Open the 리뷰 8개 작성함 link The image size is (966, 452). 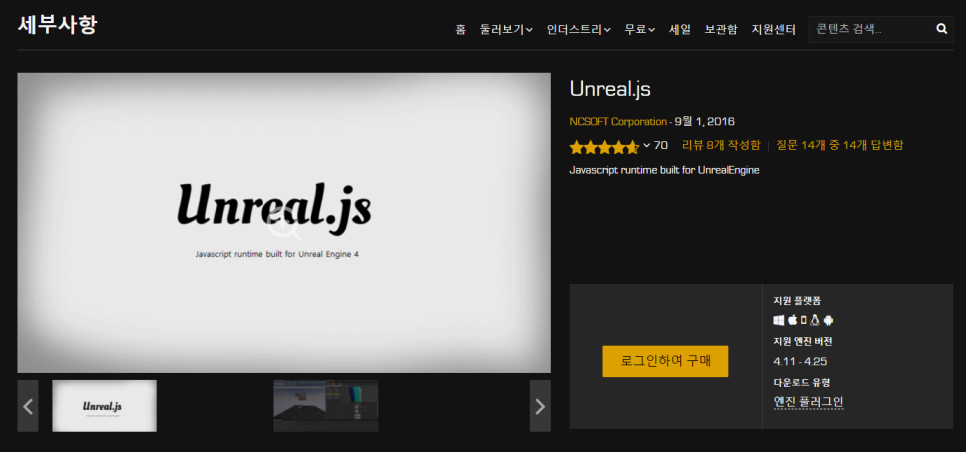coord(721,145)
